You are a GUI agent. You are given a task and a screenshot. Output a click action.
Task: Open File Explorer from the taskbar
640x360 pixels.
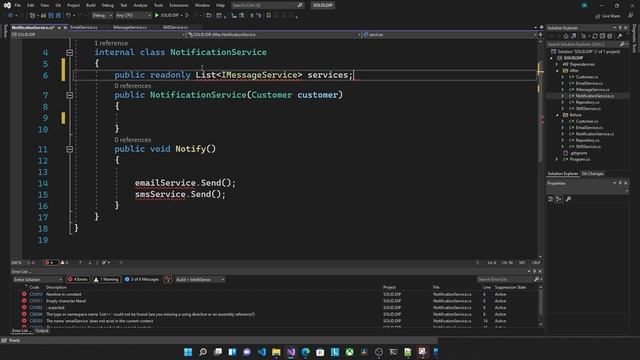click(276, 352)
